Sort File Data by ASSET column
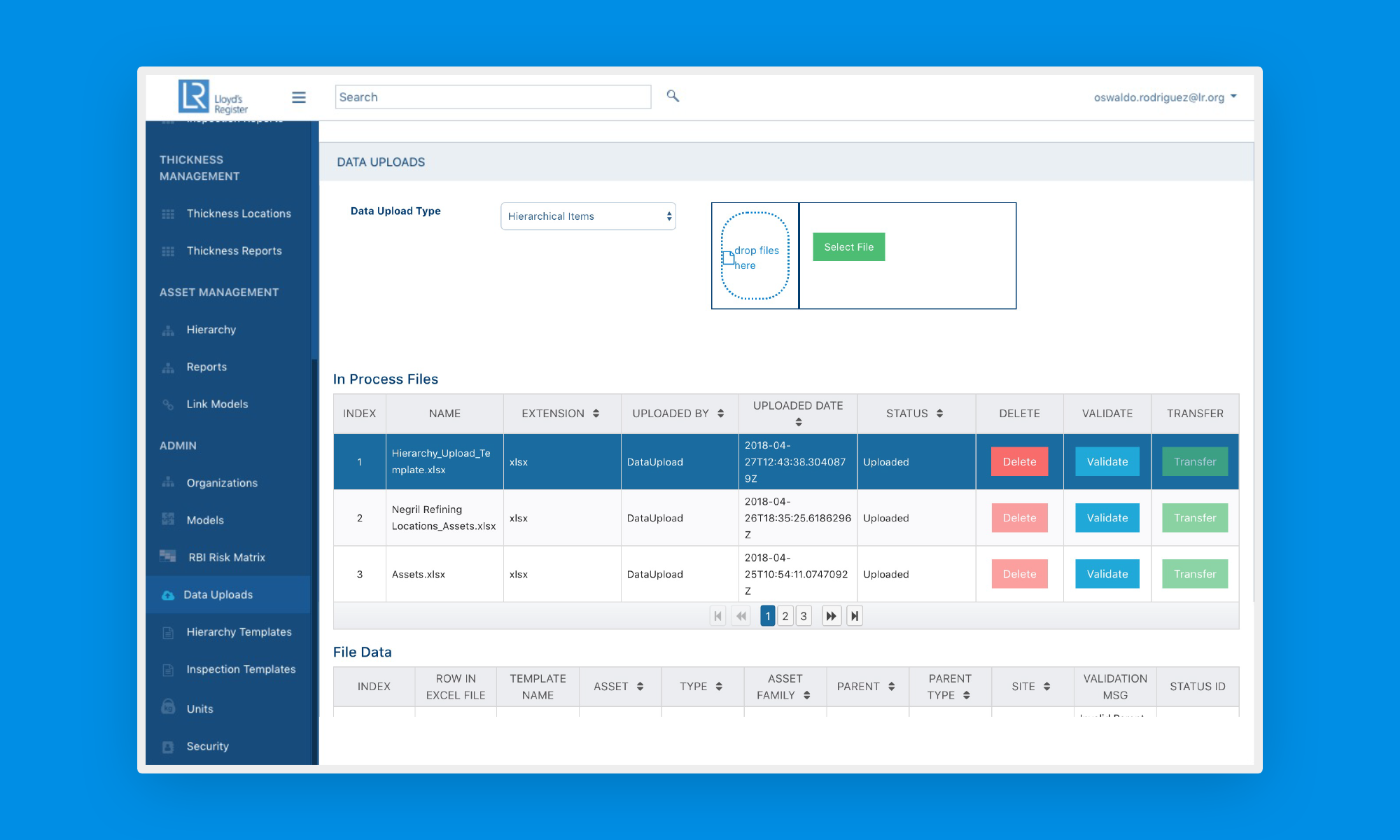1400x840 pixels. [640, 687]
